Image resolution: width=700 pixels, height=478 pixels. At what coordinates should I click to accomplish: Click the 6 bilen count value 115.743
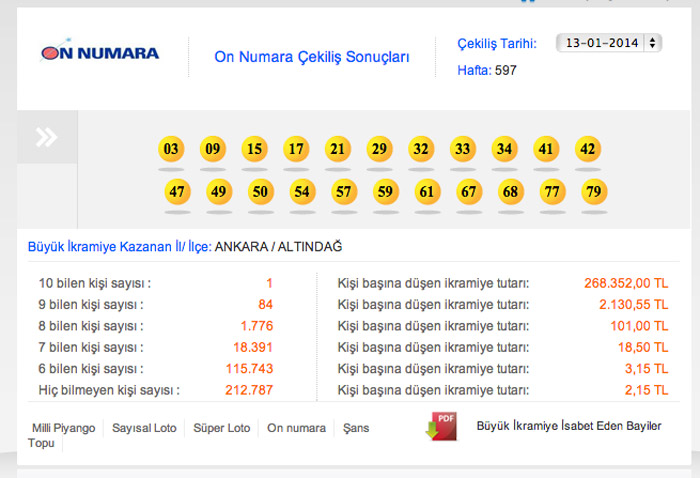coord(249,369)
